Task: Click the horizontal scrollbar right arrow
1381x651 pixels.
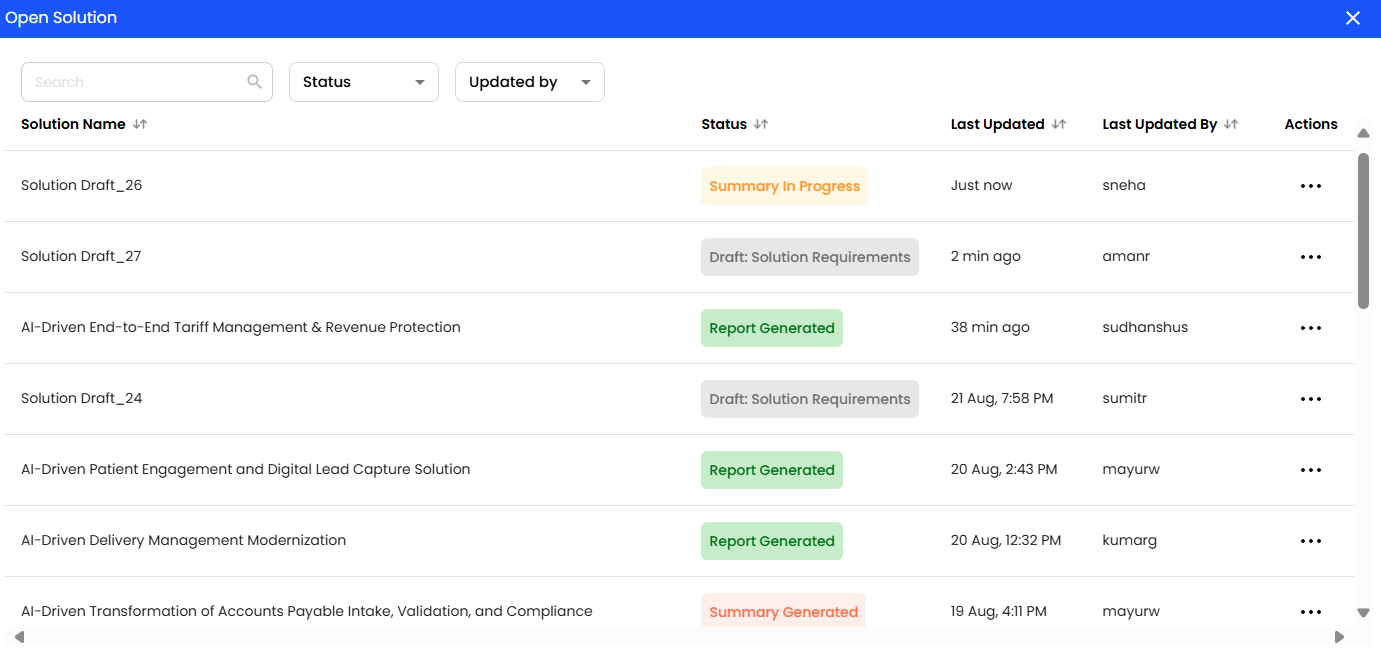Action: [1339, 637]
